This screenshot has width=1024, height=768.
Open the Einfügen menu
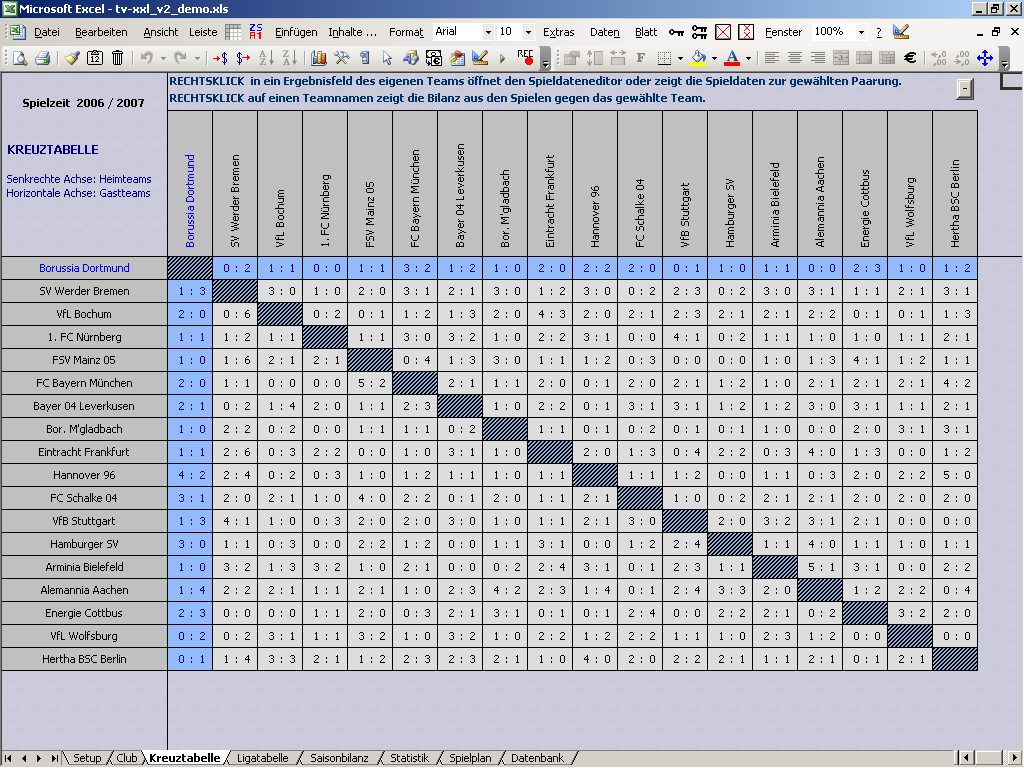click(x=296, y=32)
